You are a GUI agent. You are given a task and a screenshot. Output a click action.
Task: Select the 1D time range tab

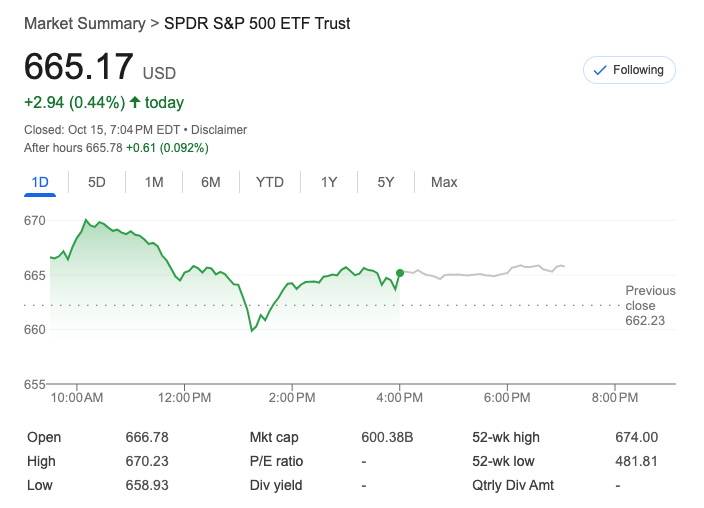tap(40, 182)
